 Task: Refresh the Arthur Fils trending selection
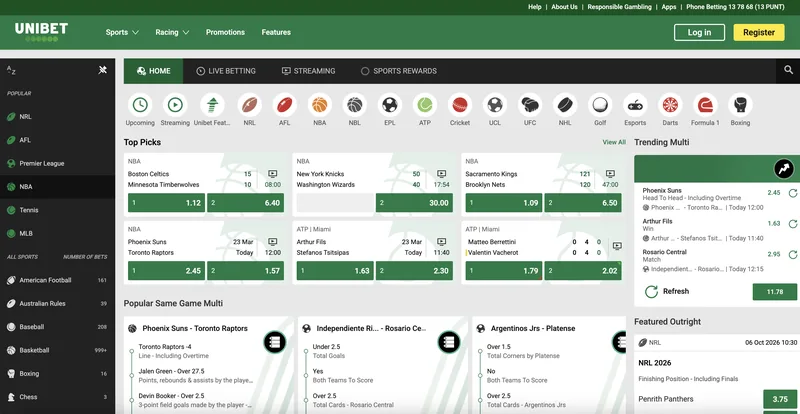793,224
